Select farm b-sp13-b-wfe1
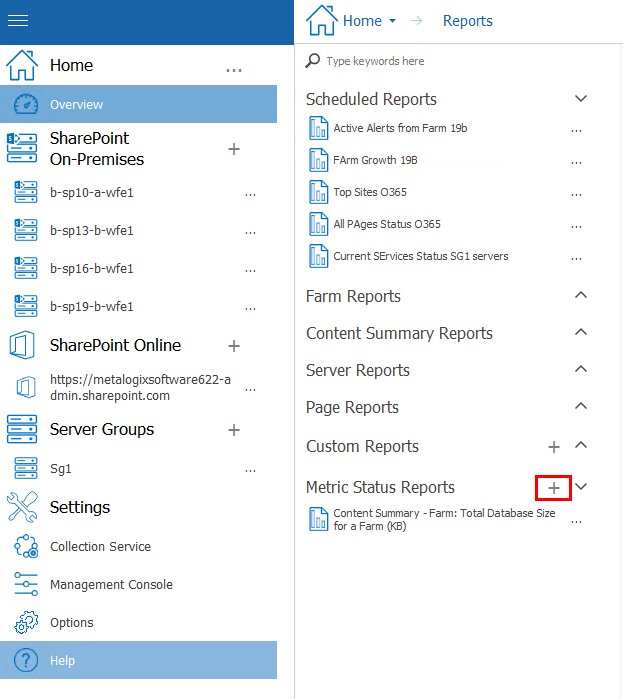 91,230
